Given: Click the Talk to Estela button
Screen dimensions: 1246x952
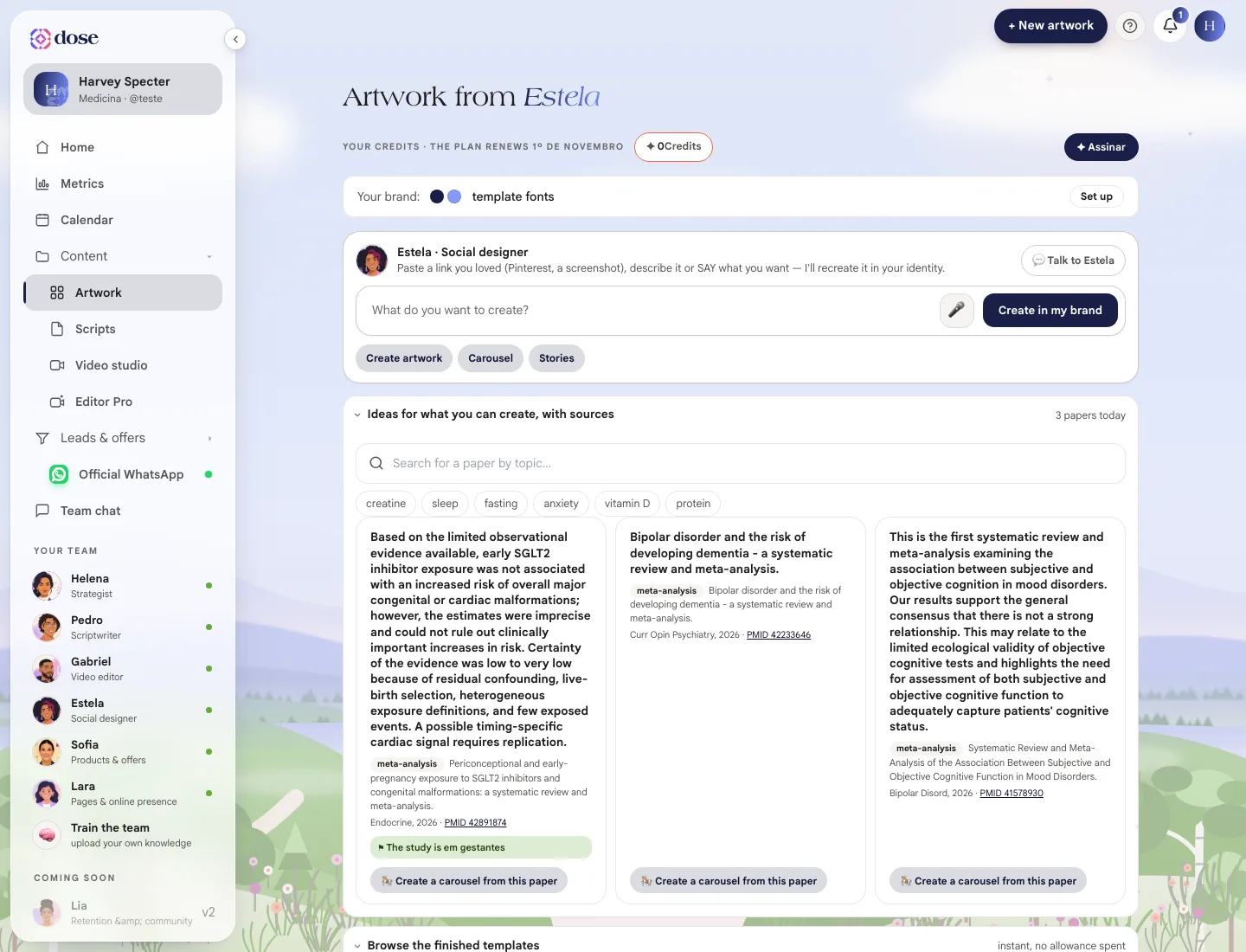Looking at the screenshot, I should click(1073, 261).
